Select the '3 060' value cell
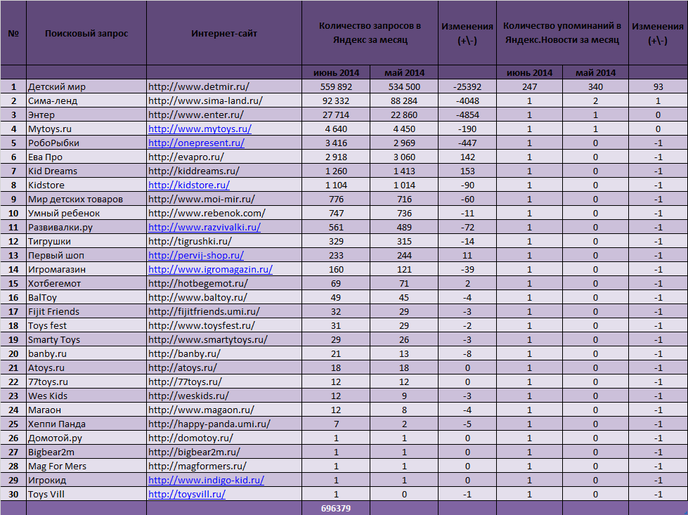 404,157
